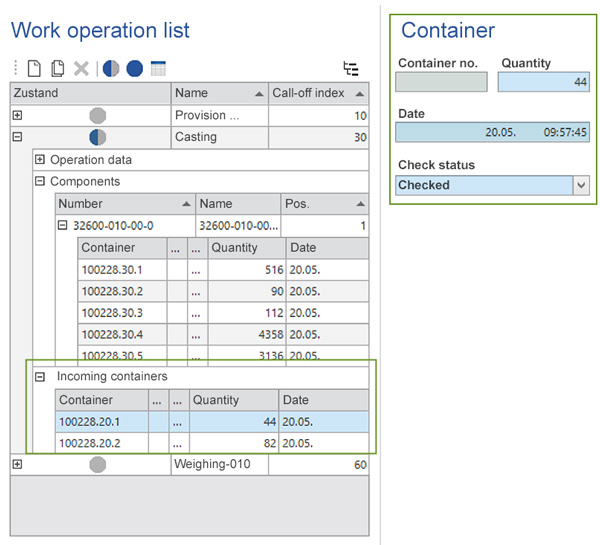This screenshot has width=600, height=545.
Task: Click the fully filled circle toolbar icon
Action: point(135,69)
